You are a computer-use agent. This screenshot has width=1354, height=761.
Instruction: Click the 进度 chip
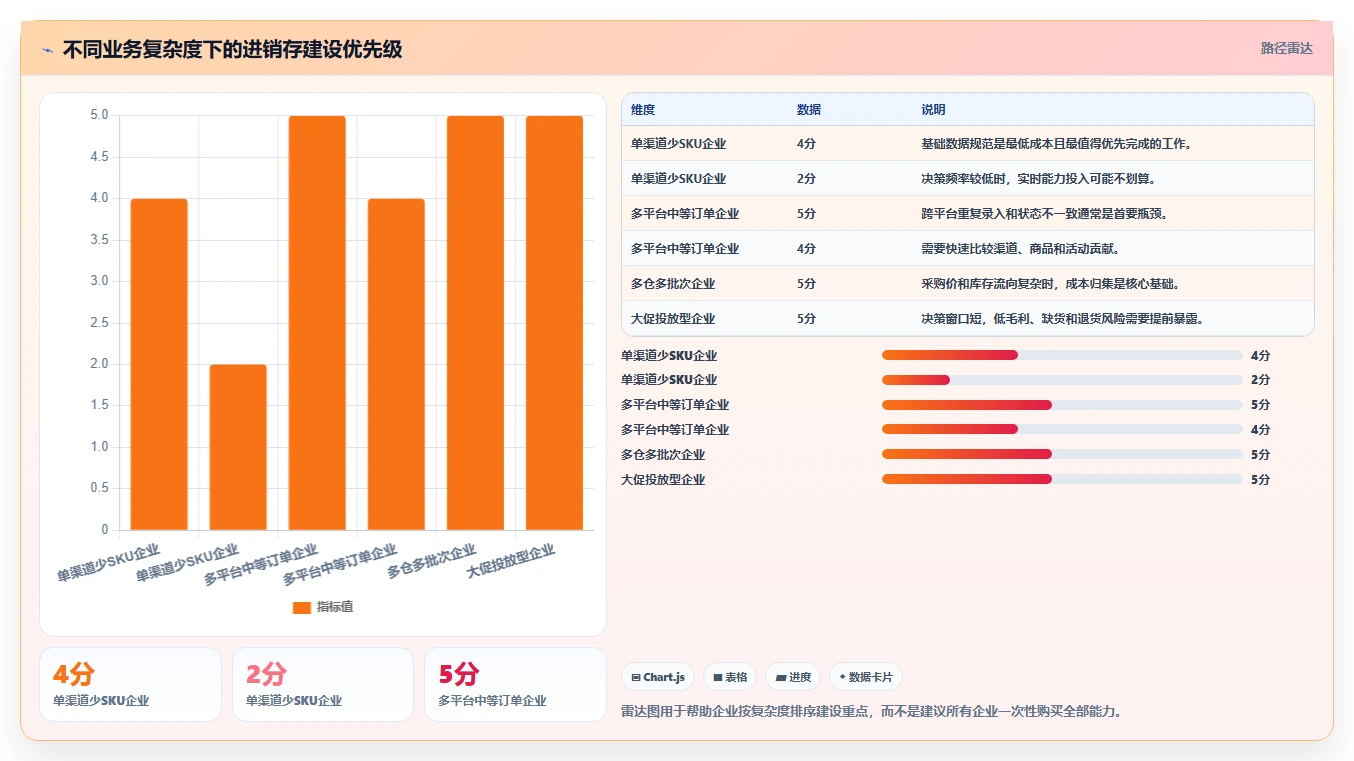coord(793,677)
